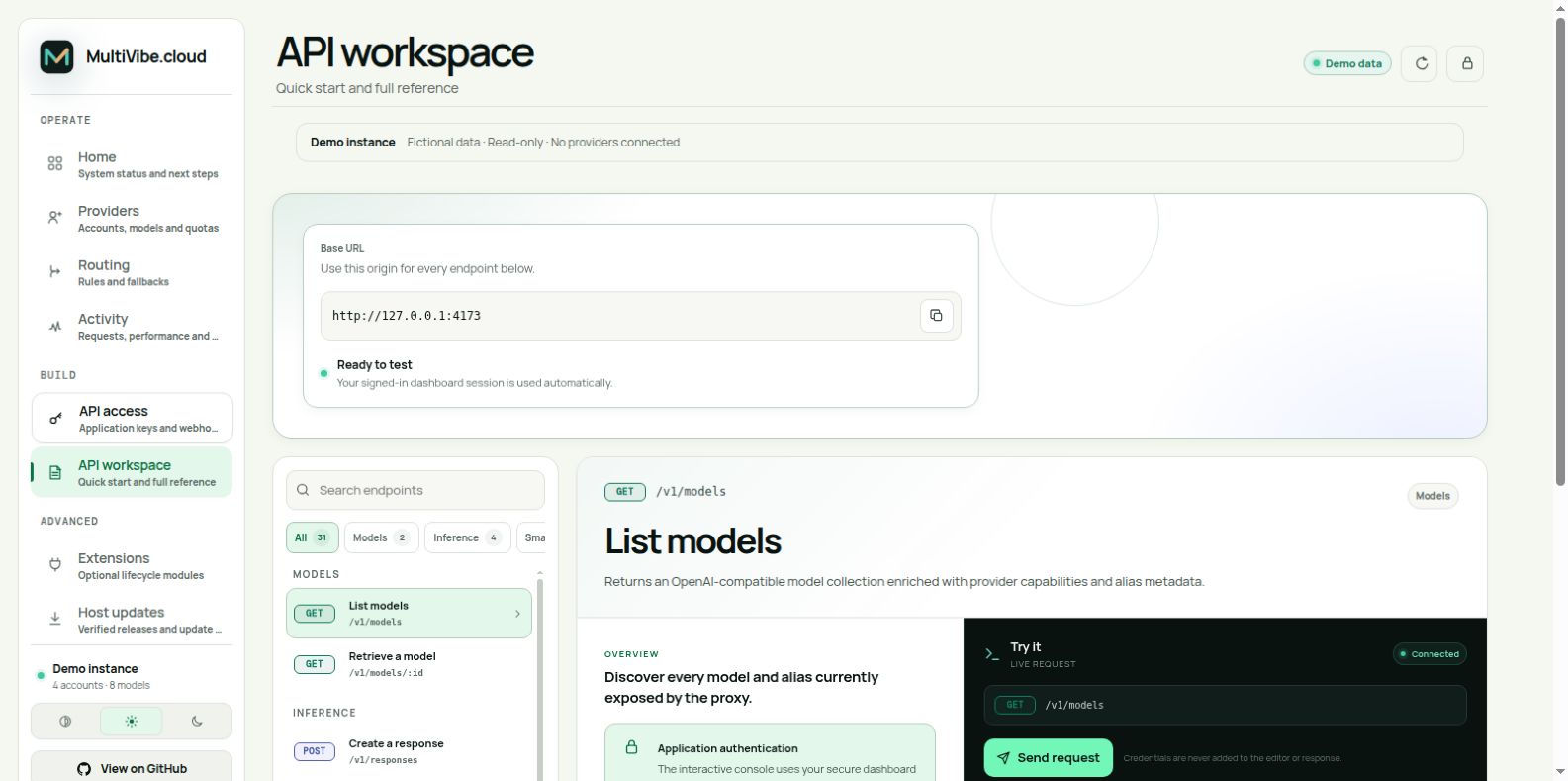1568x781 pixels.
Task: Click the Demo instance banner label
Action: click(x=352, y=143)
